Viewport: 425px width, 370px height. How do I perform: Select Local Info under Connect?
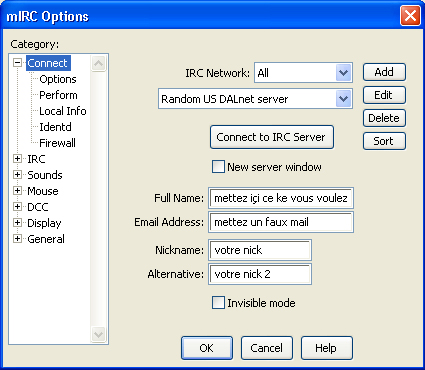point(63,111)
